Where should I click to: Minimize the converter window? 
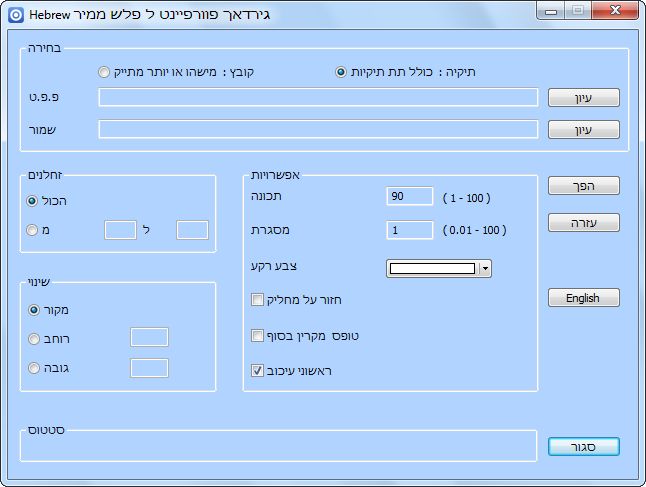[x=550, y=11]
